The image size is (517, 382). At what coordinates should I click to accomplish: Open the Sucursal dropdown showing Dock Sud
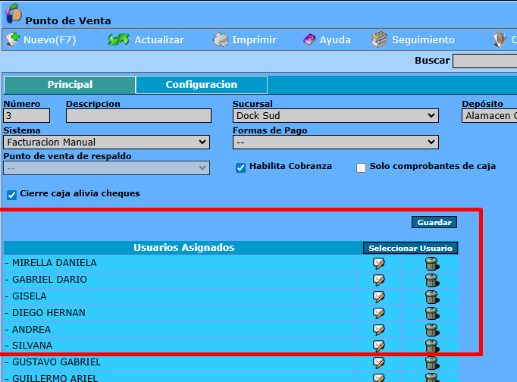335,116
